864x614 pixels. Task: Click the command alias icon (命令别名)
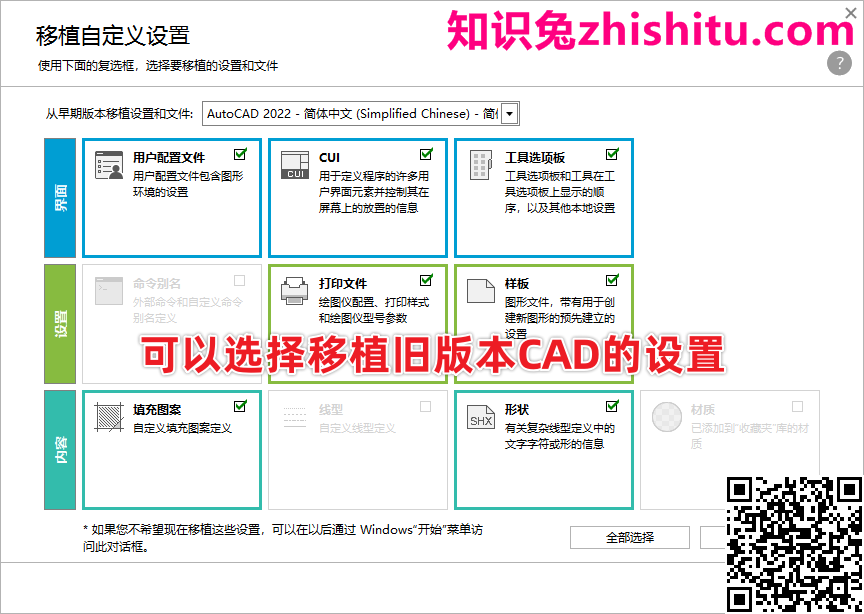(x=109, y=292)
